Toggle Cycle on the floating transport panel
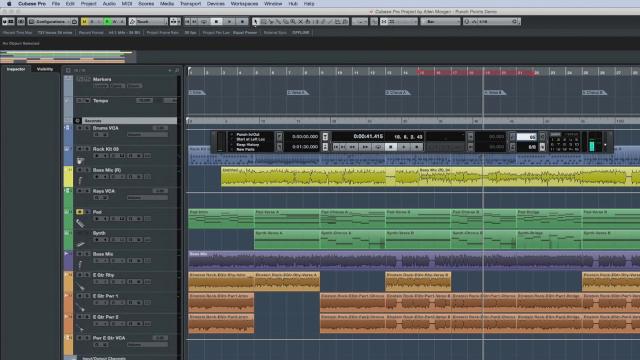640x360 pixels. coord(378,147)
